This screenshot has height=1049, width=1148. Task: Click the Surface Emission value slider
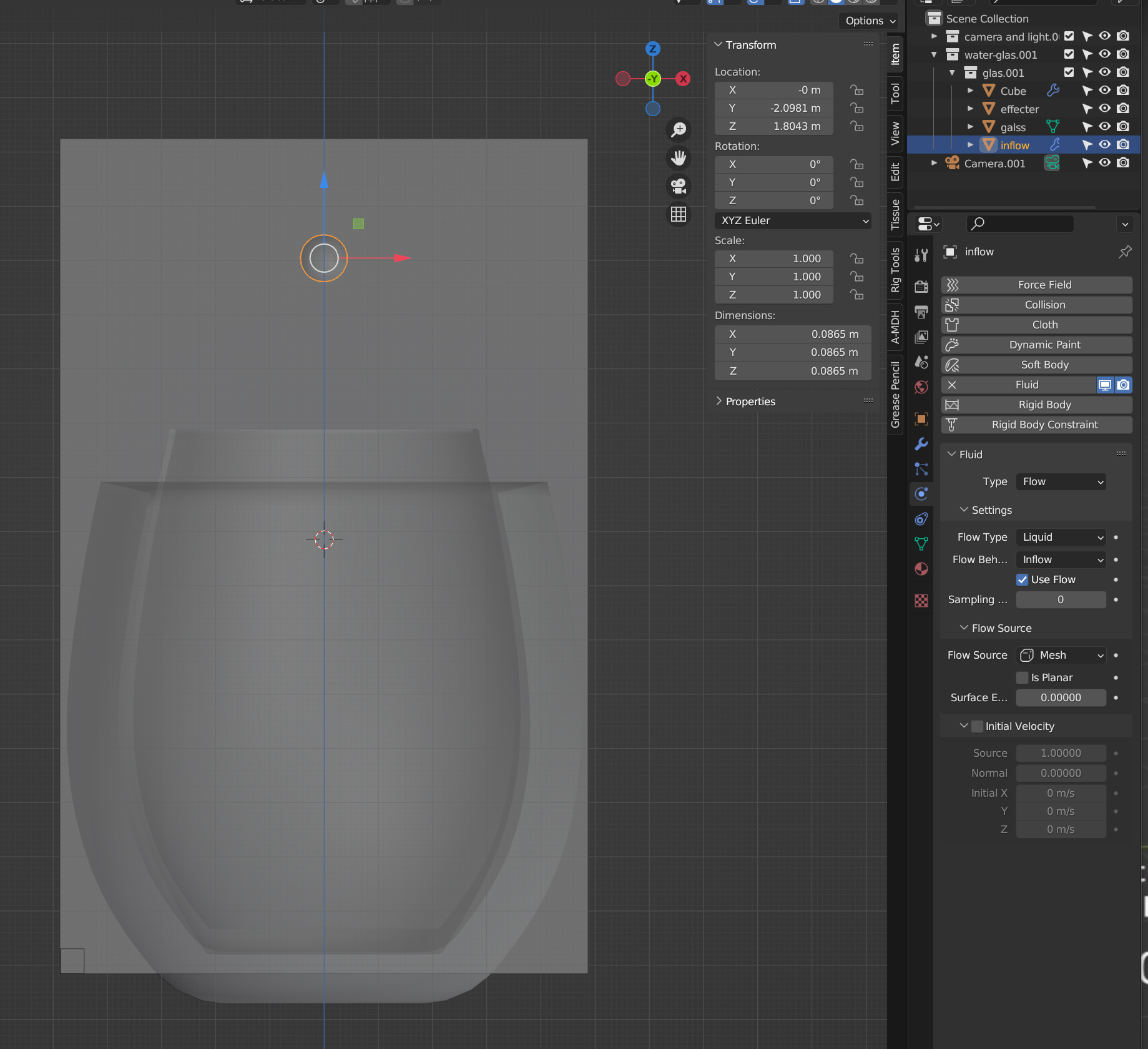click(x=1061, y=697)
